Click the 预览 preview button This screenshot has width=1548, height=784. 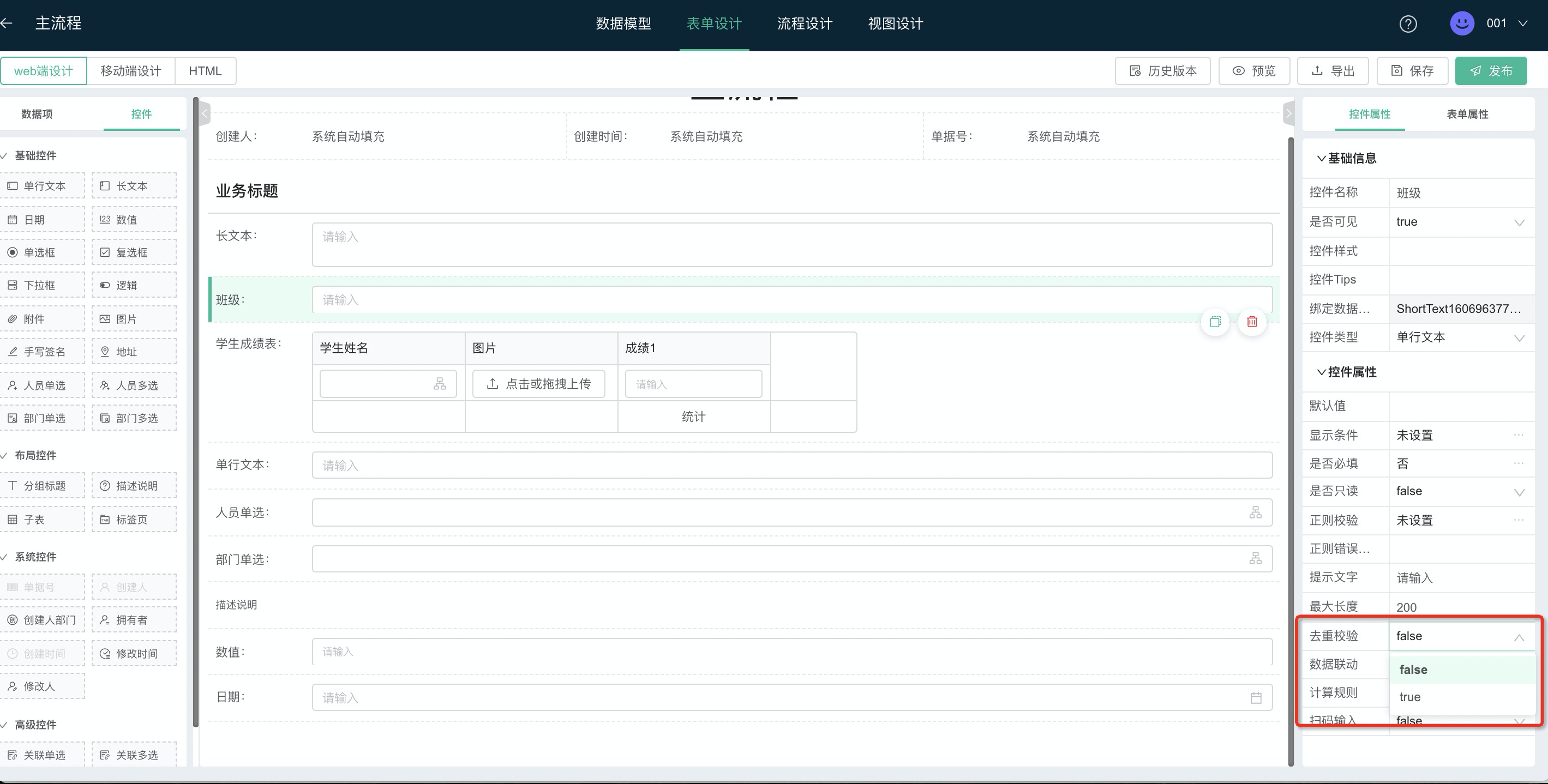click(x=1253, y=71)
